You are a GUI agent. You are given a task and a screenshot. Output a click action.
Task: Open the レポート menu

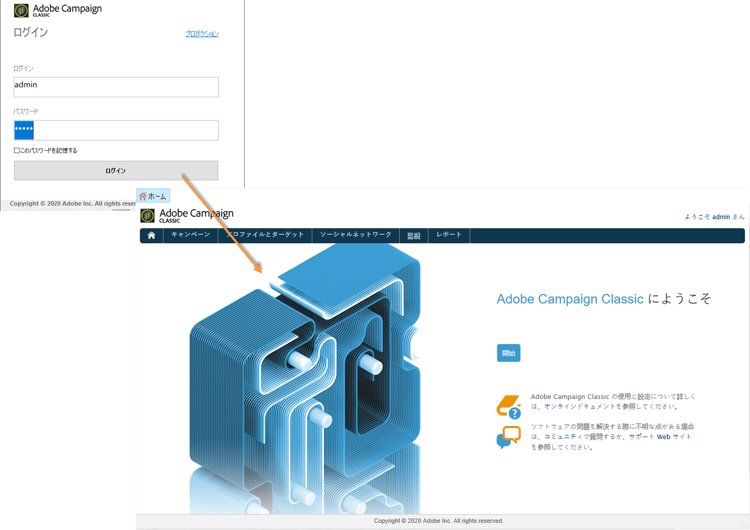pos(449,235)
